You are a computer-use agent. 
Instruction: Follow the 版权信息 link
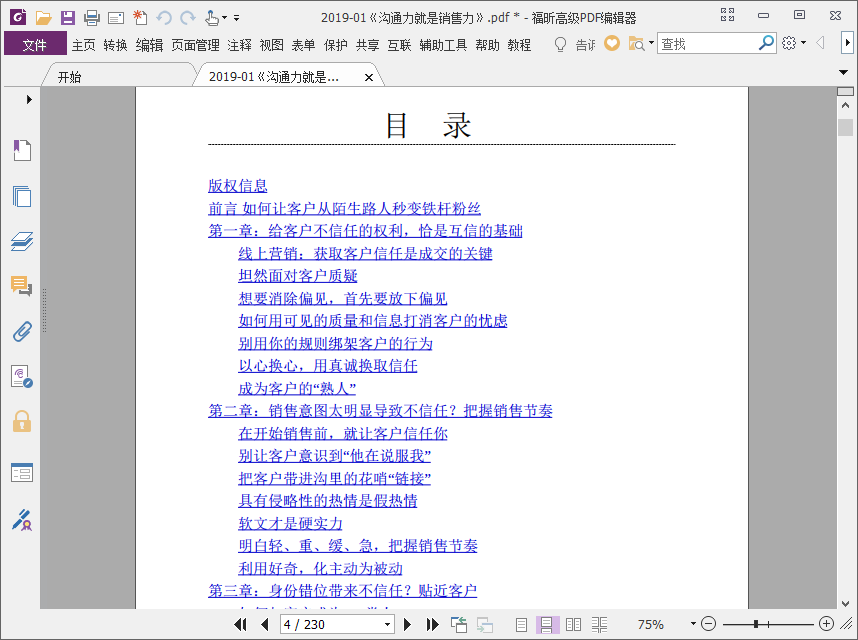tap(237, 185)
